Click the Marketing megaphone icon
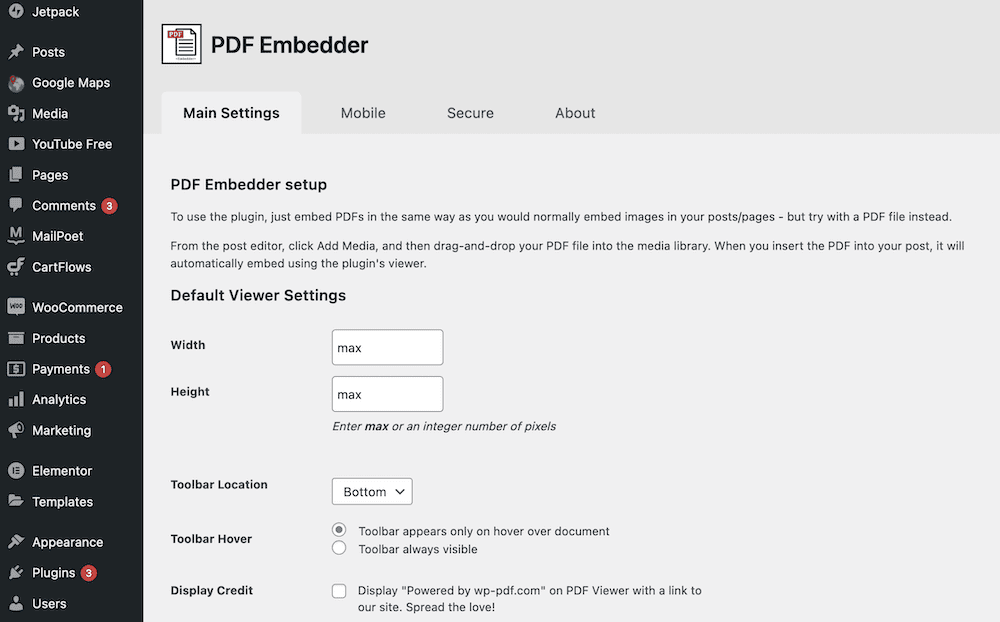Screen dimensions: 1000x622 point(16,430)
